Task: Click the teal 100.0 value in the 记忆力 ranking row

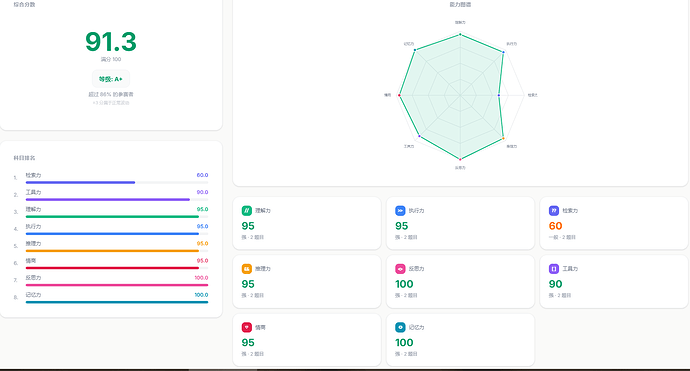Action: coord(202,295)
